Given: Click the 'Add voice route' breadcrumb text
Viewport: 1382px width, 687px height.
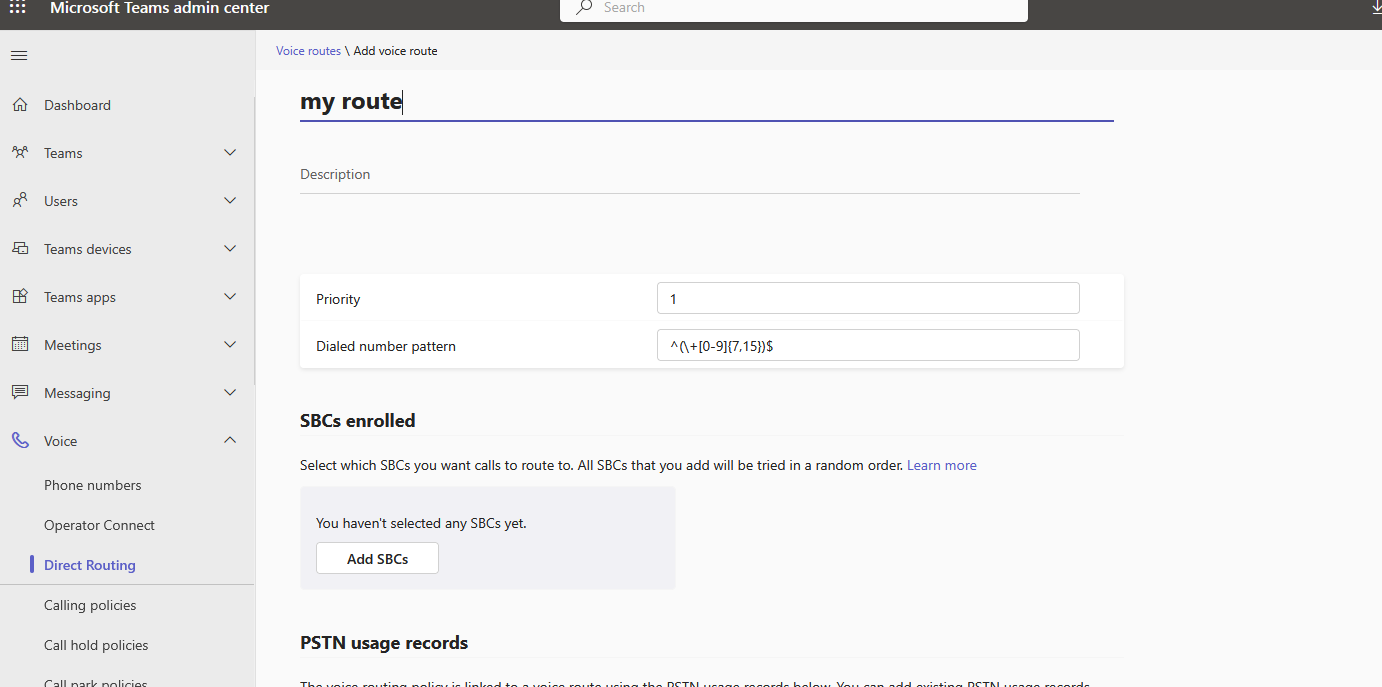Looking at the screenshot, I should 395,51.
